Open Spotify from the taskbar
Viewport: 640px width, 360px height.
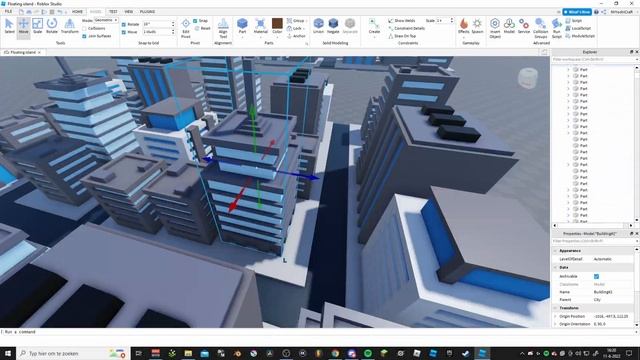(x=368, y=353)
